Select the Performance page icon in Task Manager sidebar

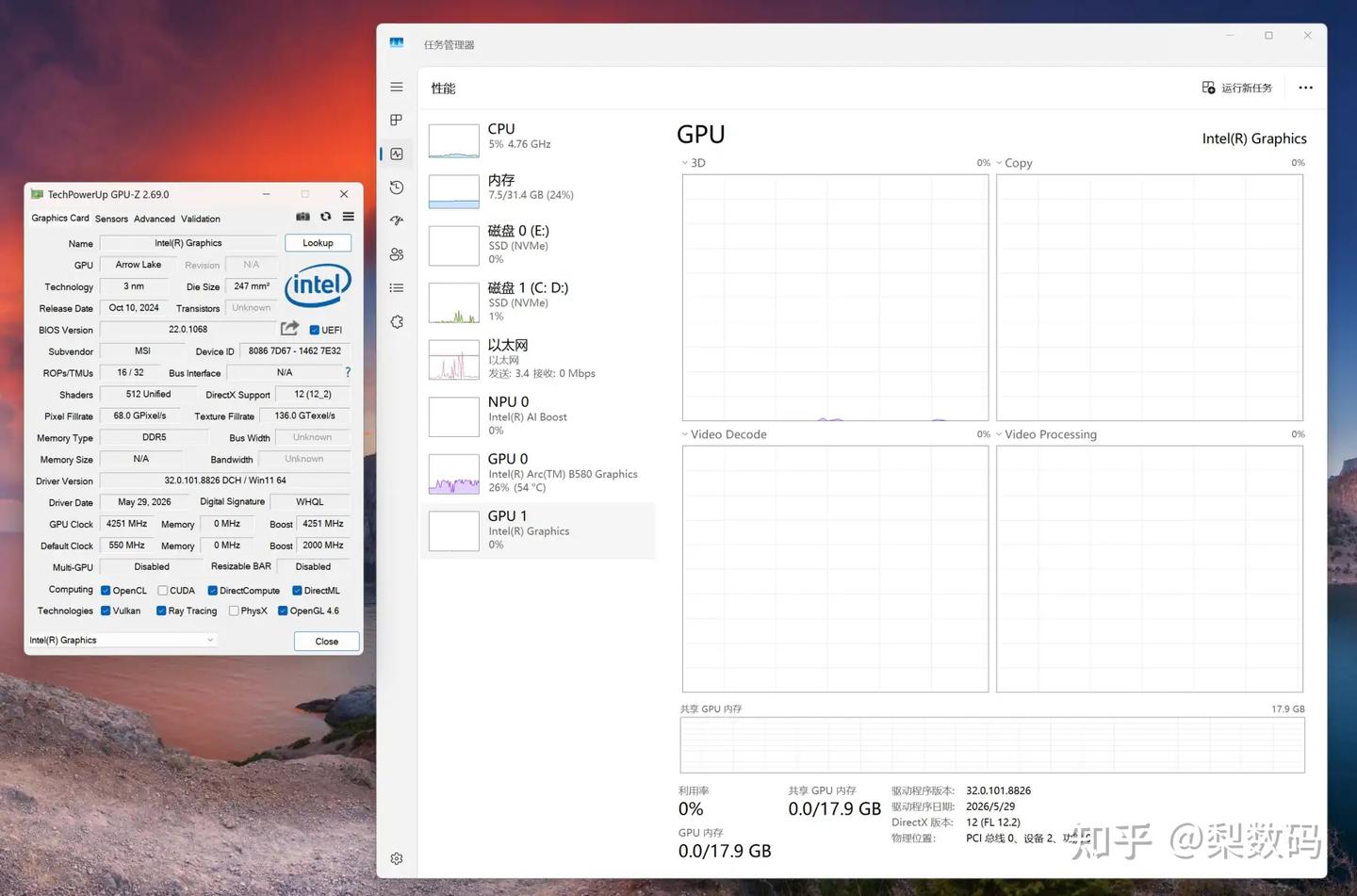397,154
